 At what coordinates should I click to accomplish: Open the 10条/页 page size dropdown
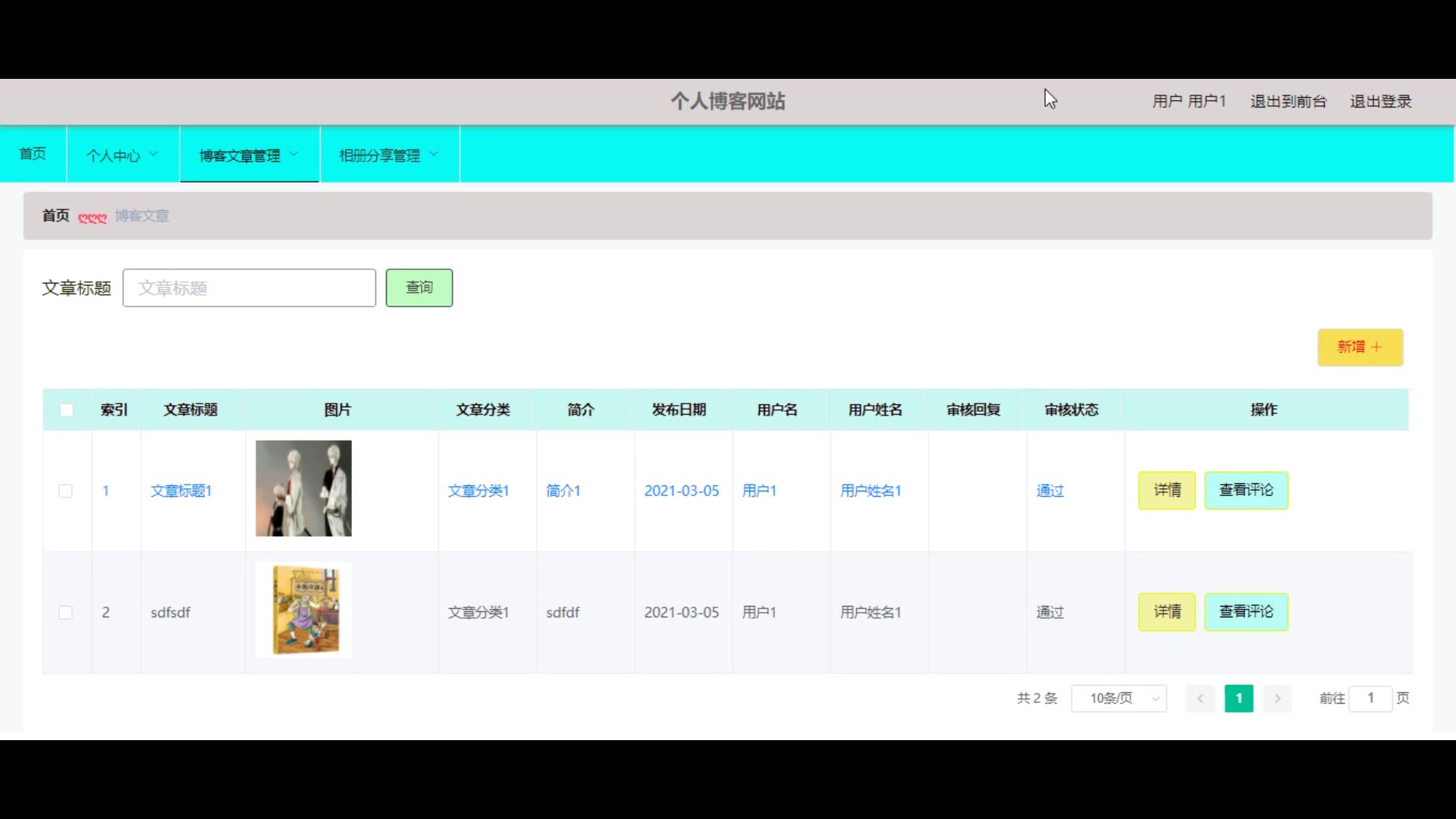1119,698
